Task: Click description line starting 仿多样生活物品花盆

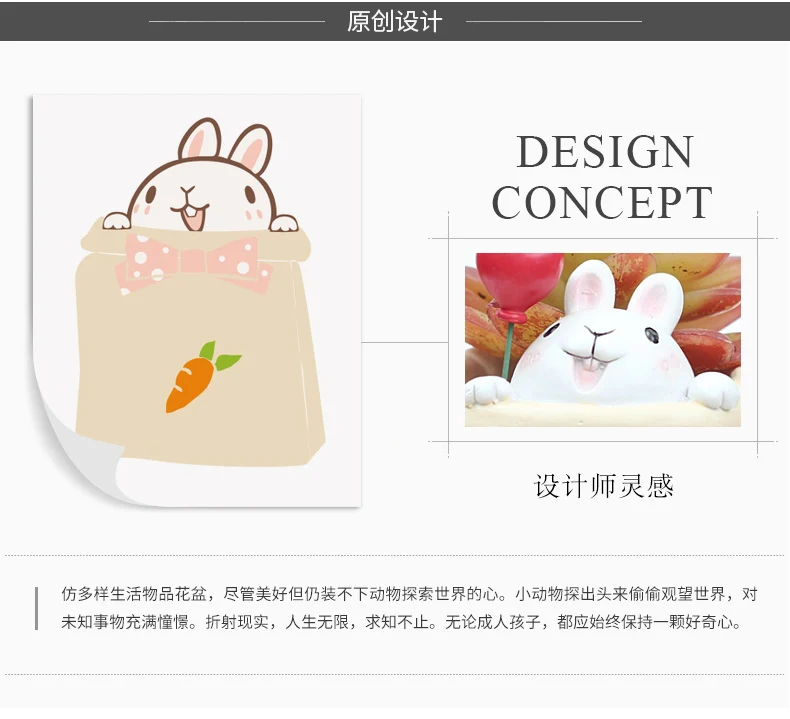Action: pyautogui.click(x=409, y=594)
